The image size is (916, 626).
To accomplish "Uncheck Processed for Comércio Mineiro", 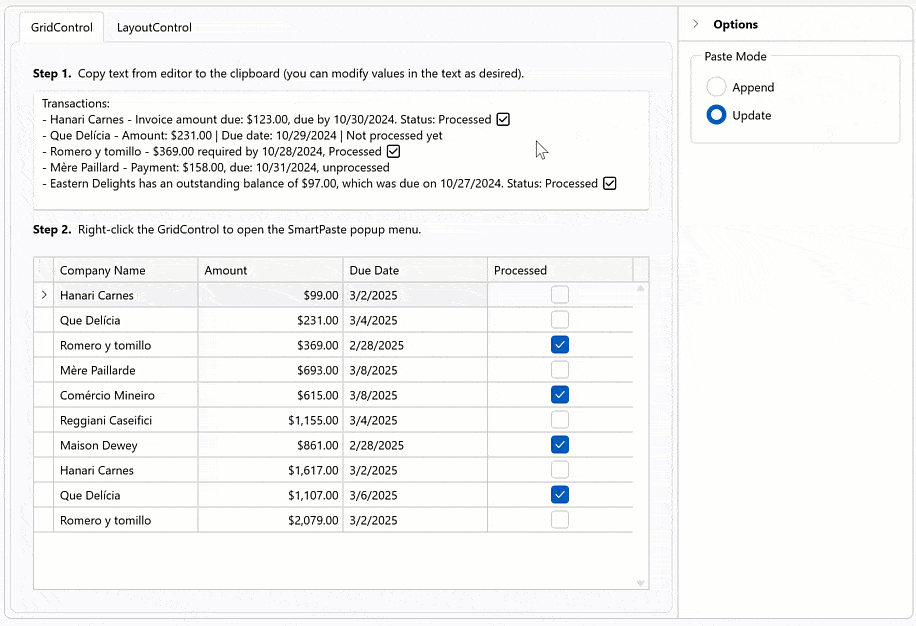I will pos(559,395).
